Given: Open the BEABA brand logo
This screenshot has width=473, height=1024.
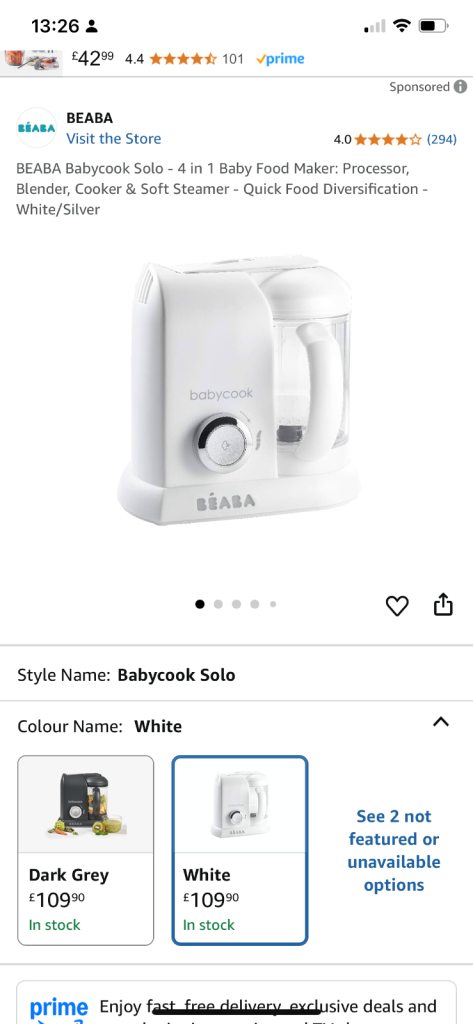Looking at the screenshot, I should 36,127.
